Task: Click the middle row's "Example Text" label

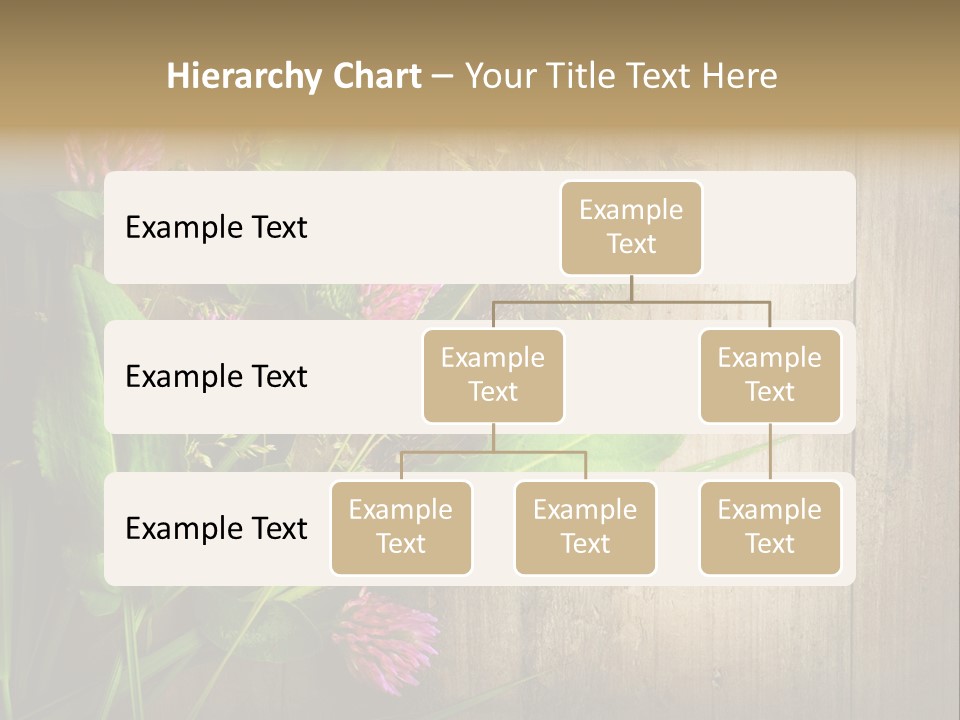Action: click(216, 377)
